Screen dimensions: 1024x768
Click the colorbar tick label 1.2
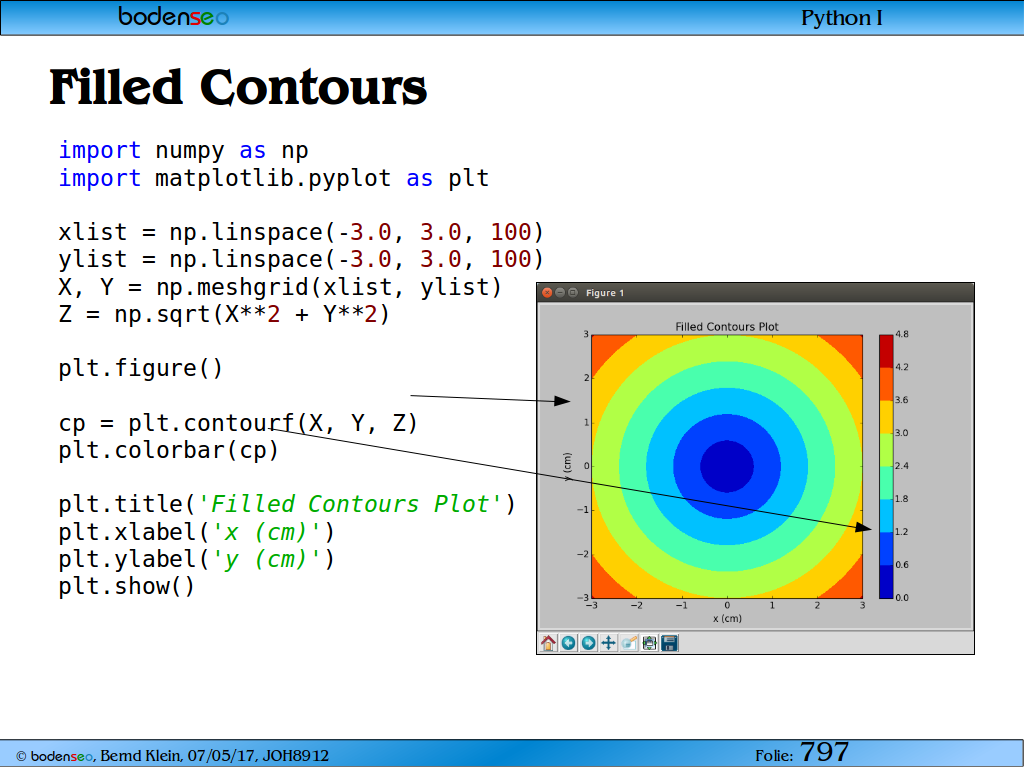click(902, 532)
